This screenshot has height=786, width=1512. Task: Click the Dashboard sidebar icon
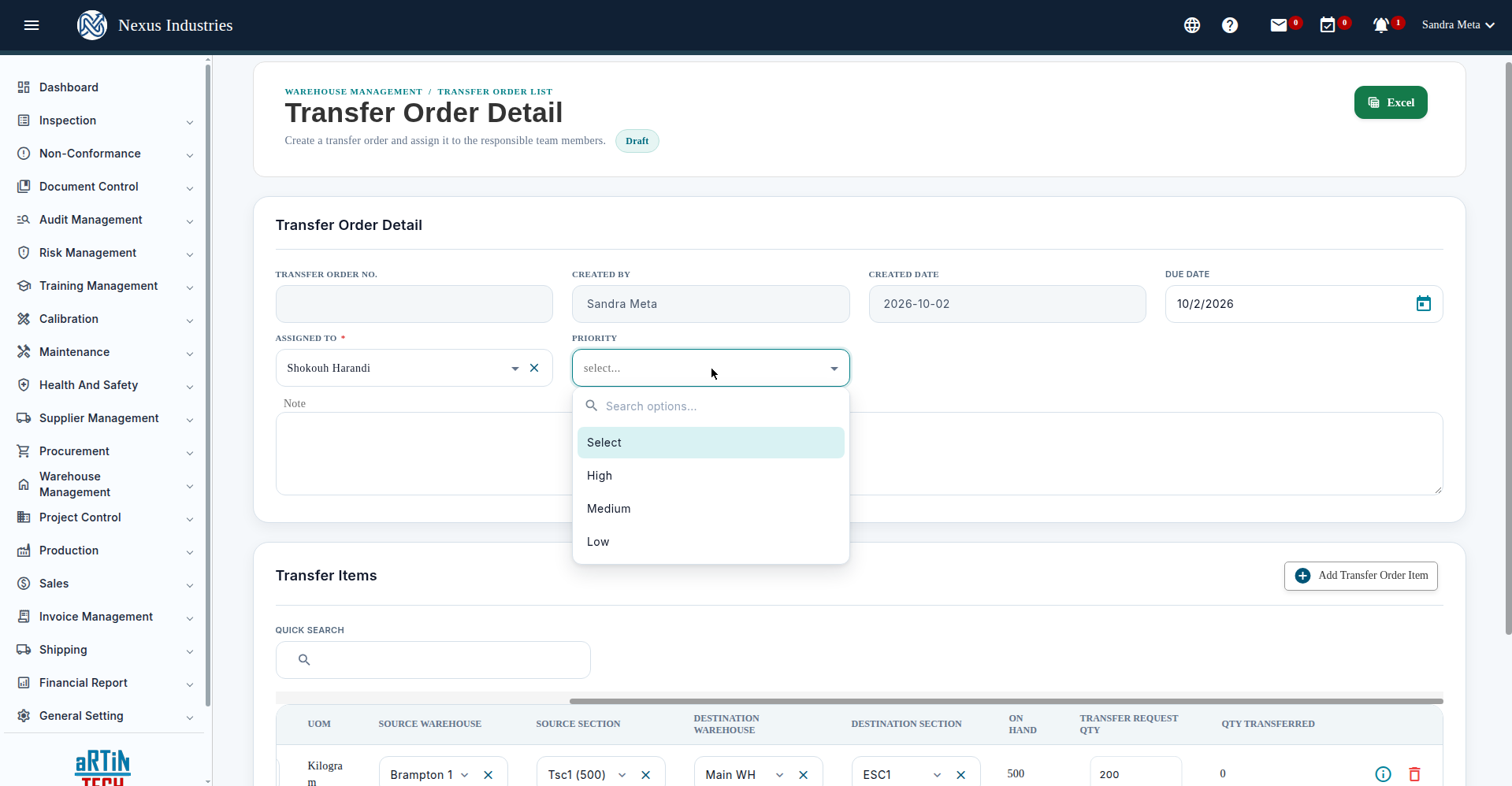tap(24, 87)
